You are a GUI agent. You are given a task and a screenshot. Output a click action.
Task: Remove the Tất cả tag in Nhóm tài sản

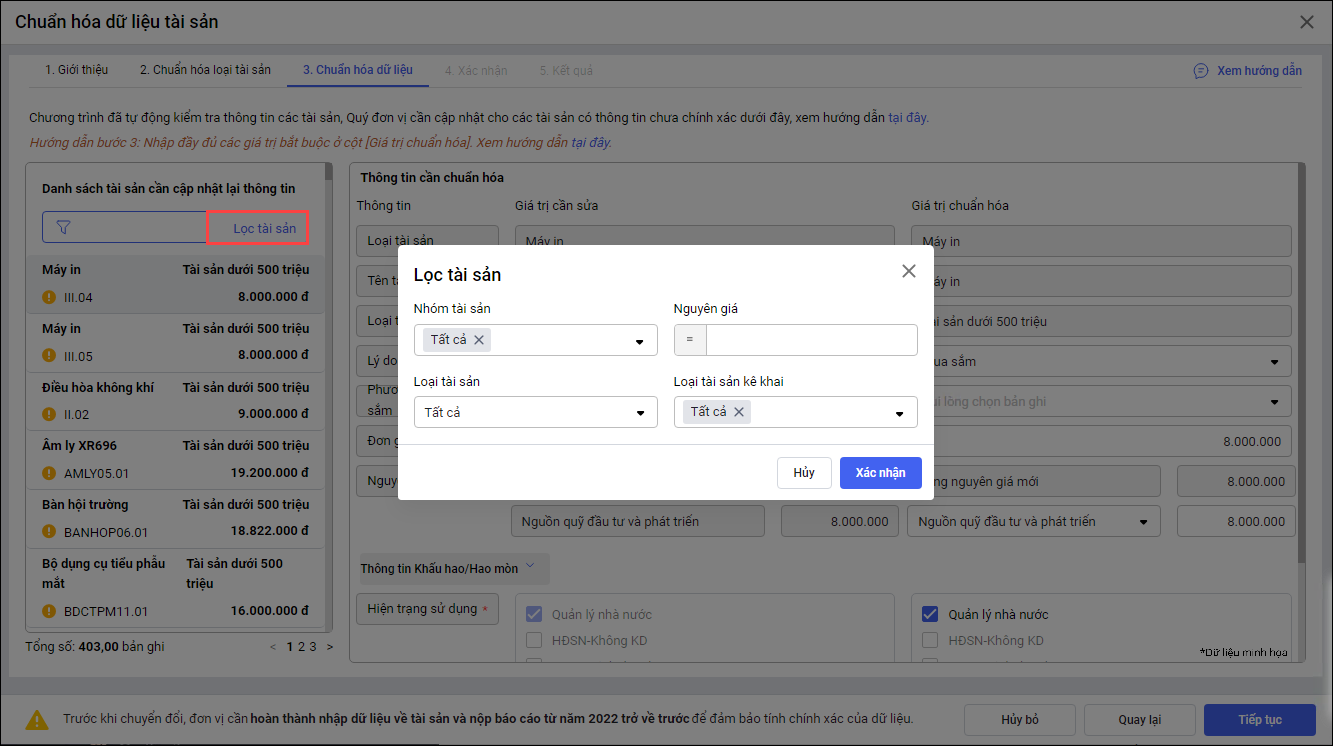[479, 340]
